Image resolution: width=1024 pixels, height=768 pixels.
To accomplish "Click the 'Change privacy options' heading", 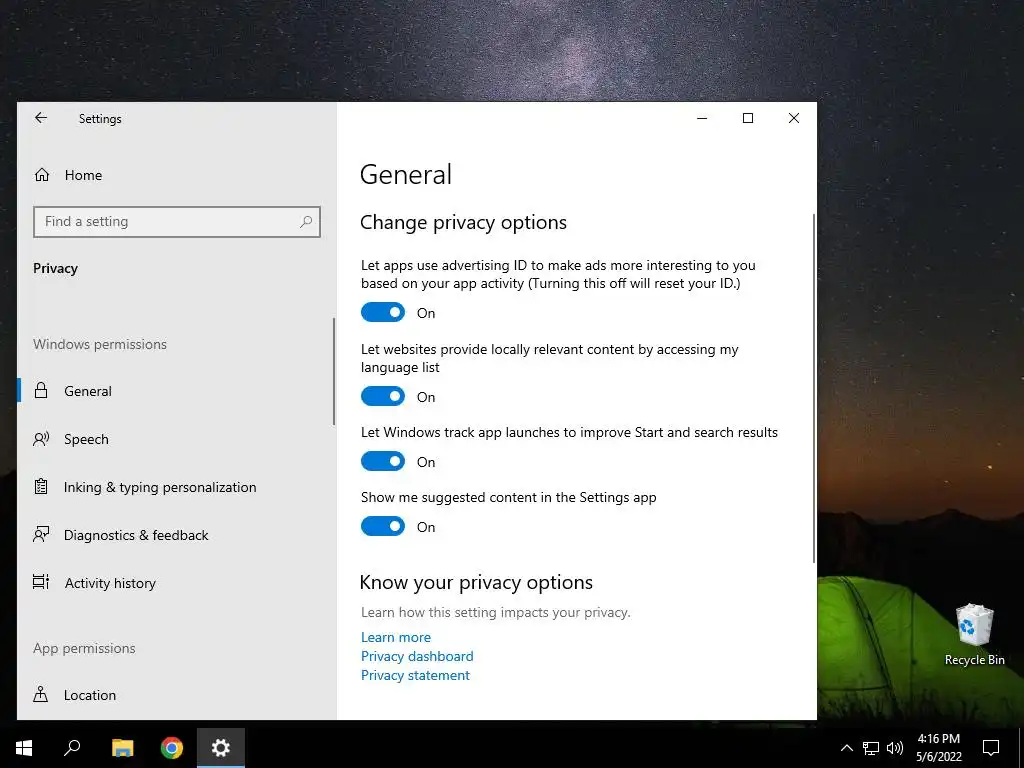I will click(463, 223).
